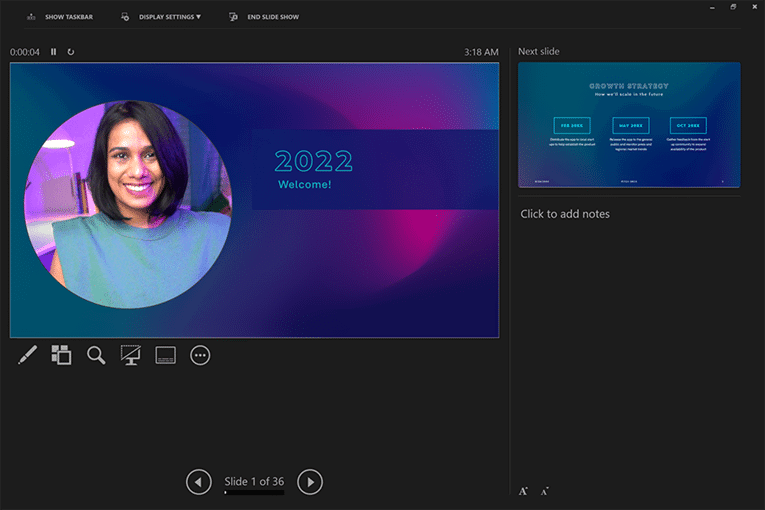
Task: Pause the presentation timer
Action: [54, 52]
